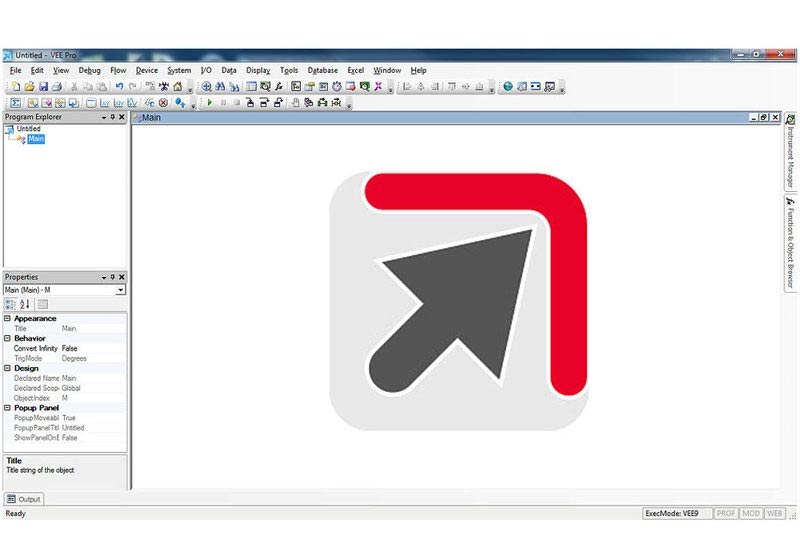This screenshot has width=800, height=560.
Task: Click the PROF status bar indicator
Action: coord(726,514)
